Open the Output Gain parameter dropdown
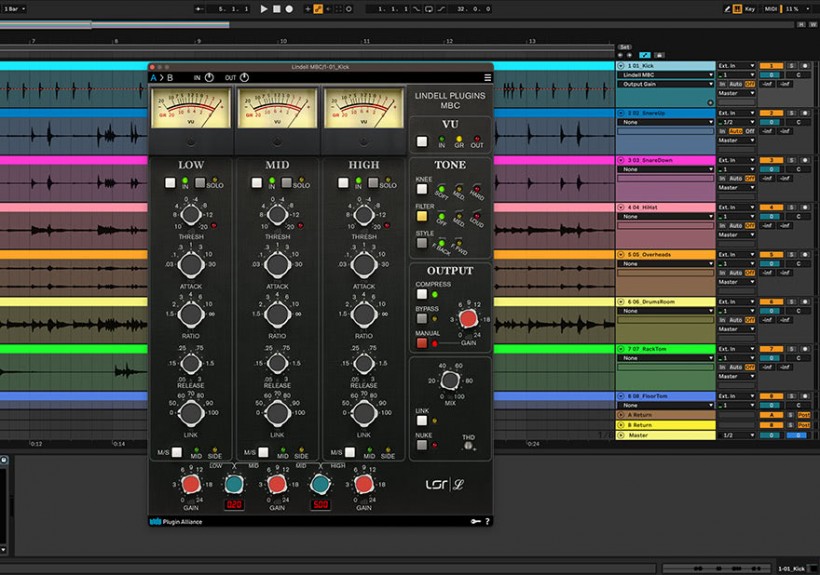The width and height of the screenshot is (820, 575). 666,85
